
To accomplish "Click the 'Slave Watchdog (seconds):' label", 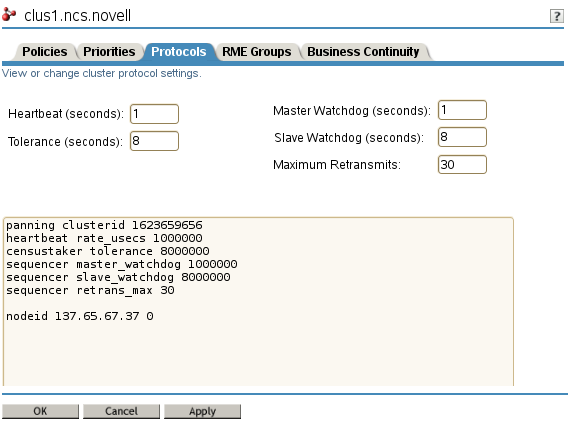I will (x=349, y=138).
